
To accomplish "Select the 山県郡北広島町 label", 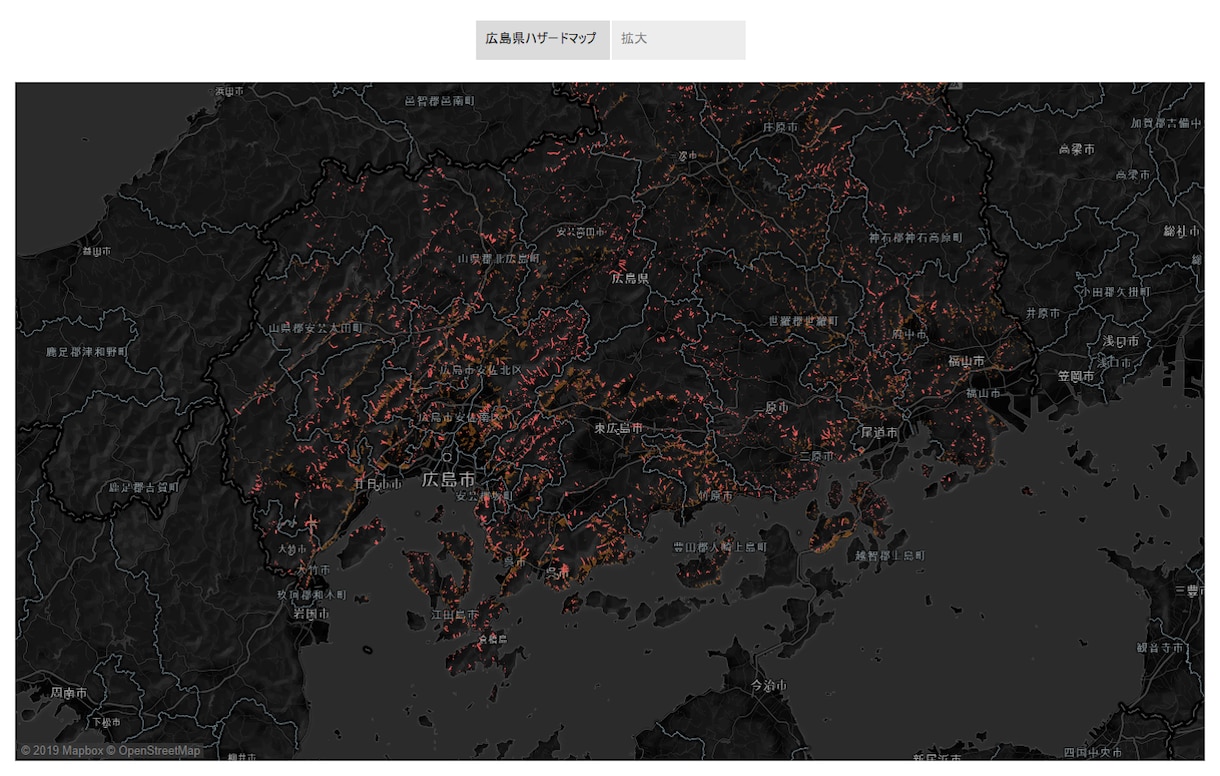I will pyautogui.click(x=499, y=258).
